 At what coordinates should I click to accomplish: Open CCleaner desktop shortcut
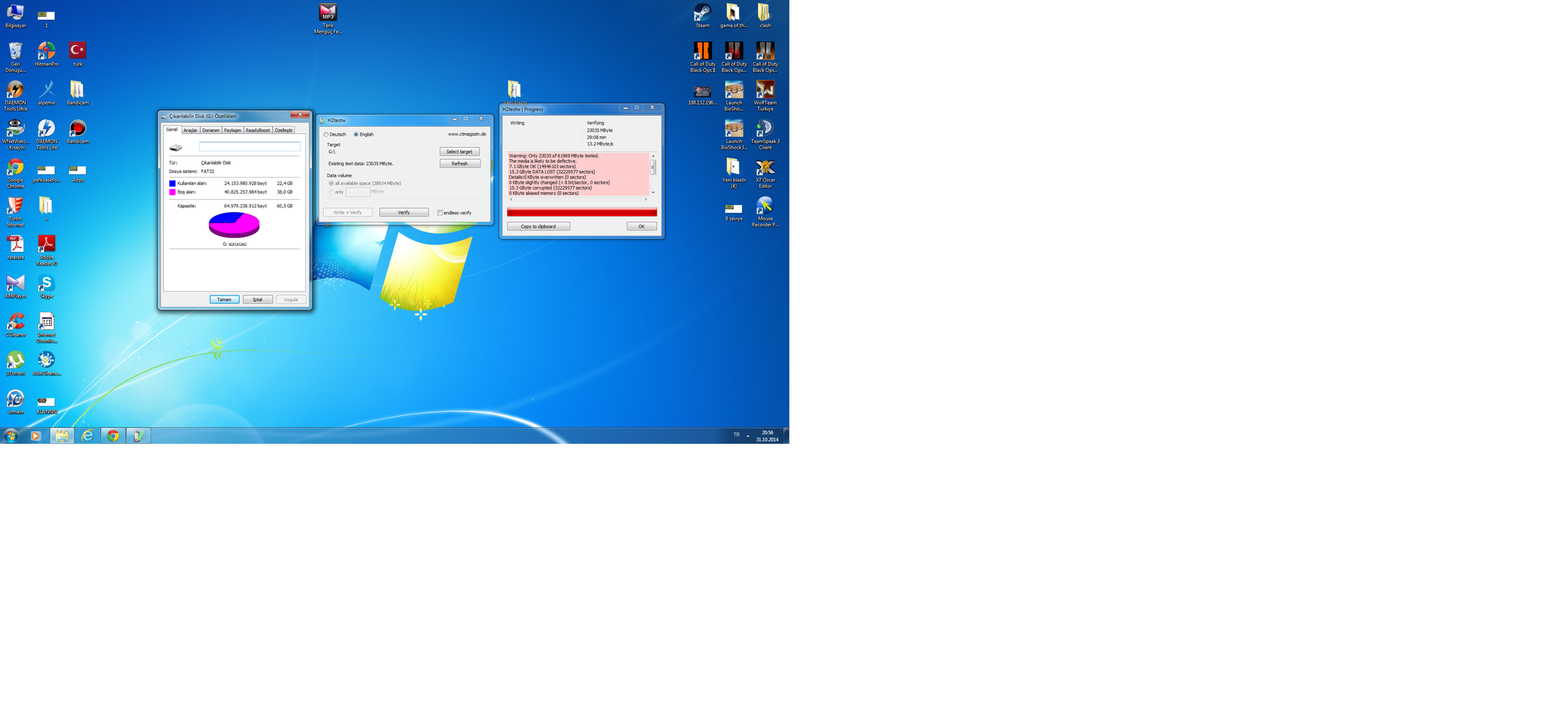(x=15, y=324)
